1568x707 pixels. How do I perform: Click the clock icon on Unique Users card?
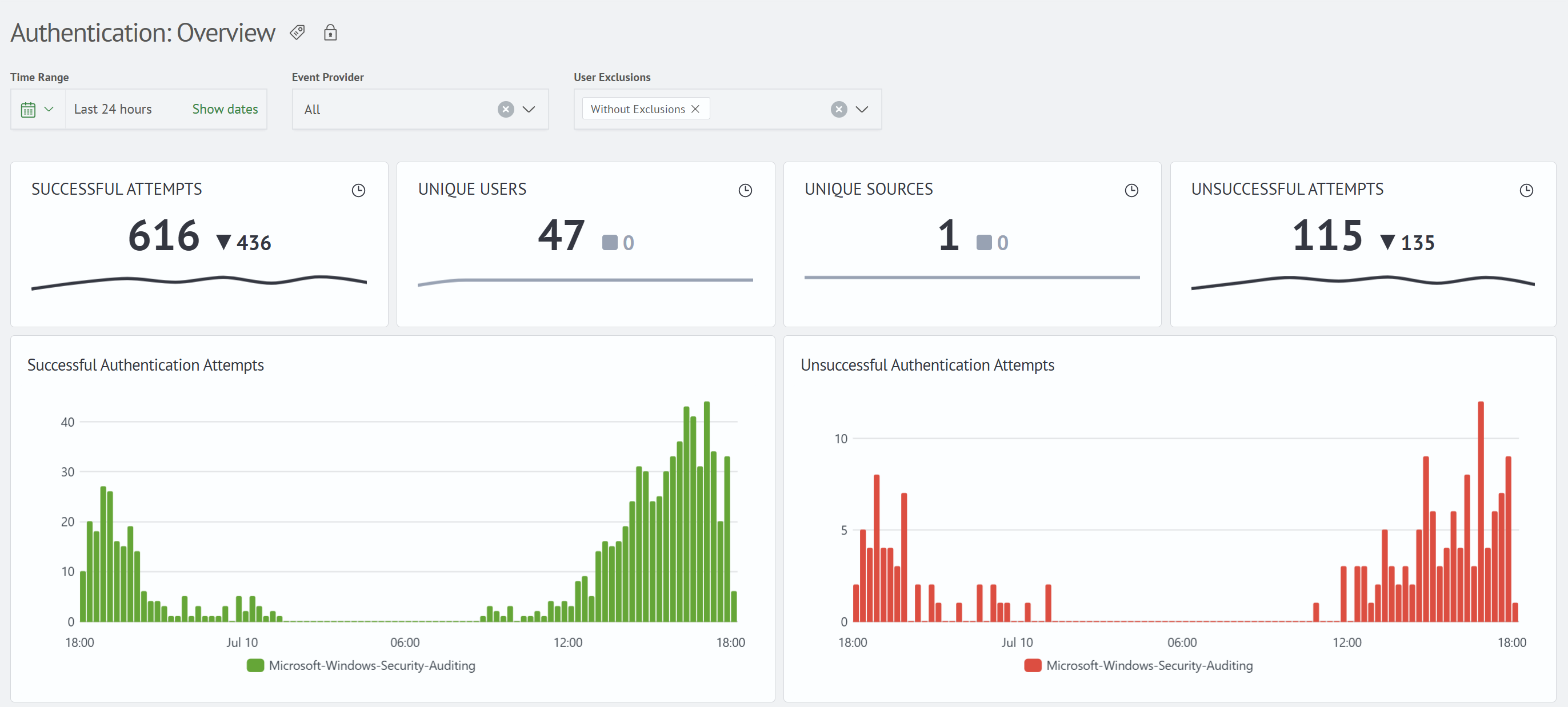[745, 190]
